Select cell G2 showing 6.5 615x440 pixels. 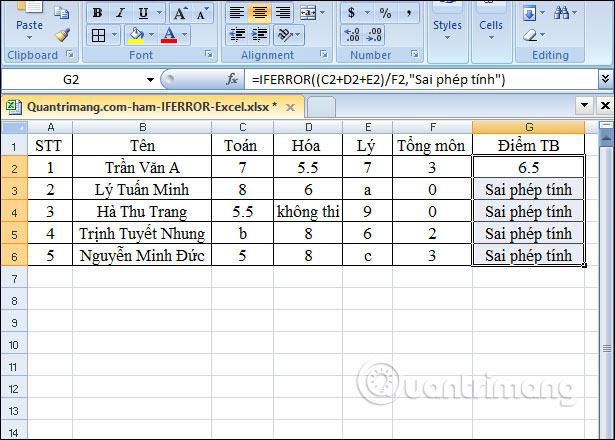(528, 168)
